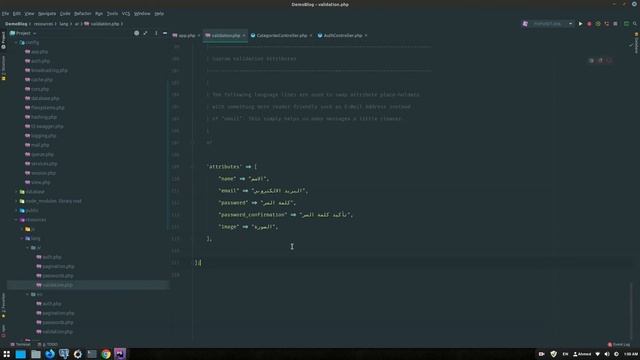Open Project panel options menu
640x360 pixels.
tap(156, 33)
